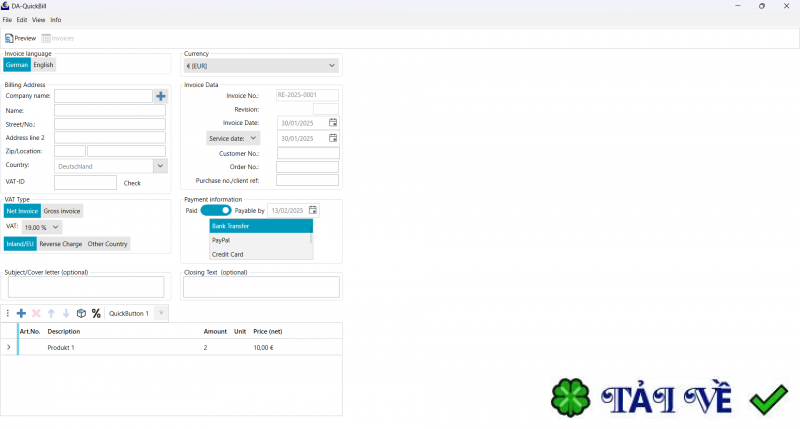800x429 pixels.
Task: Click the VAT-ID input field
Action: 85,182
